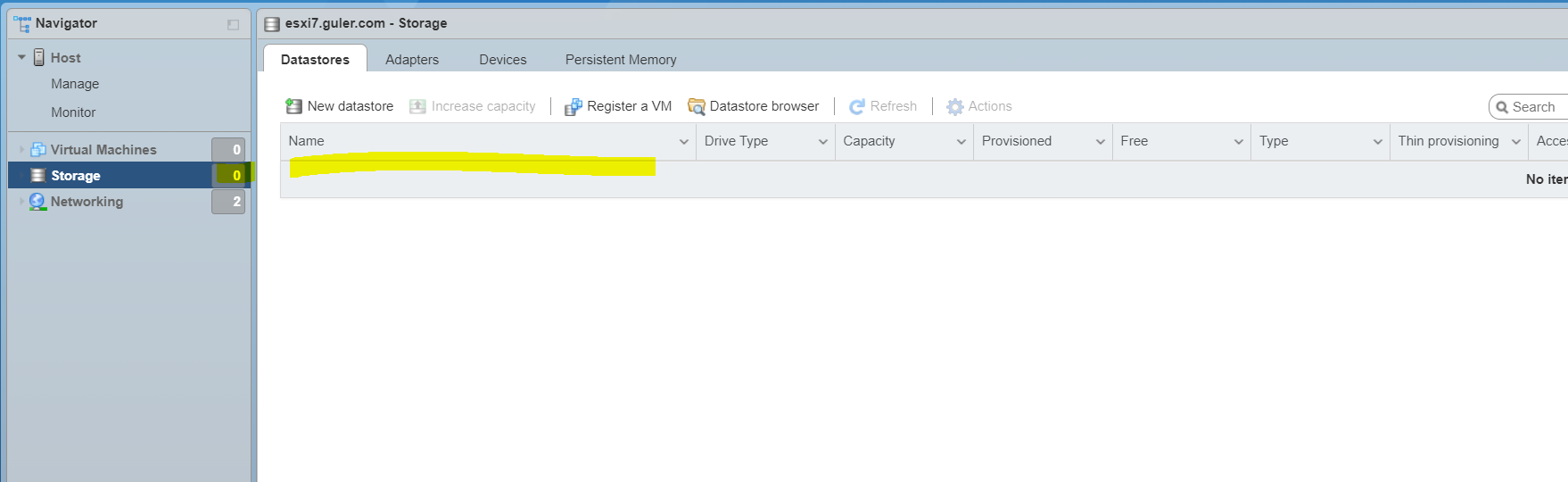Select Monitor under Host
Image resolution: width=1568 pixels, height=482 pixels.
coord(73,112)
